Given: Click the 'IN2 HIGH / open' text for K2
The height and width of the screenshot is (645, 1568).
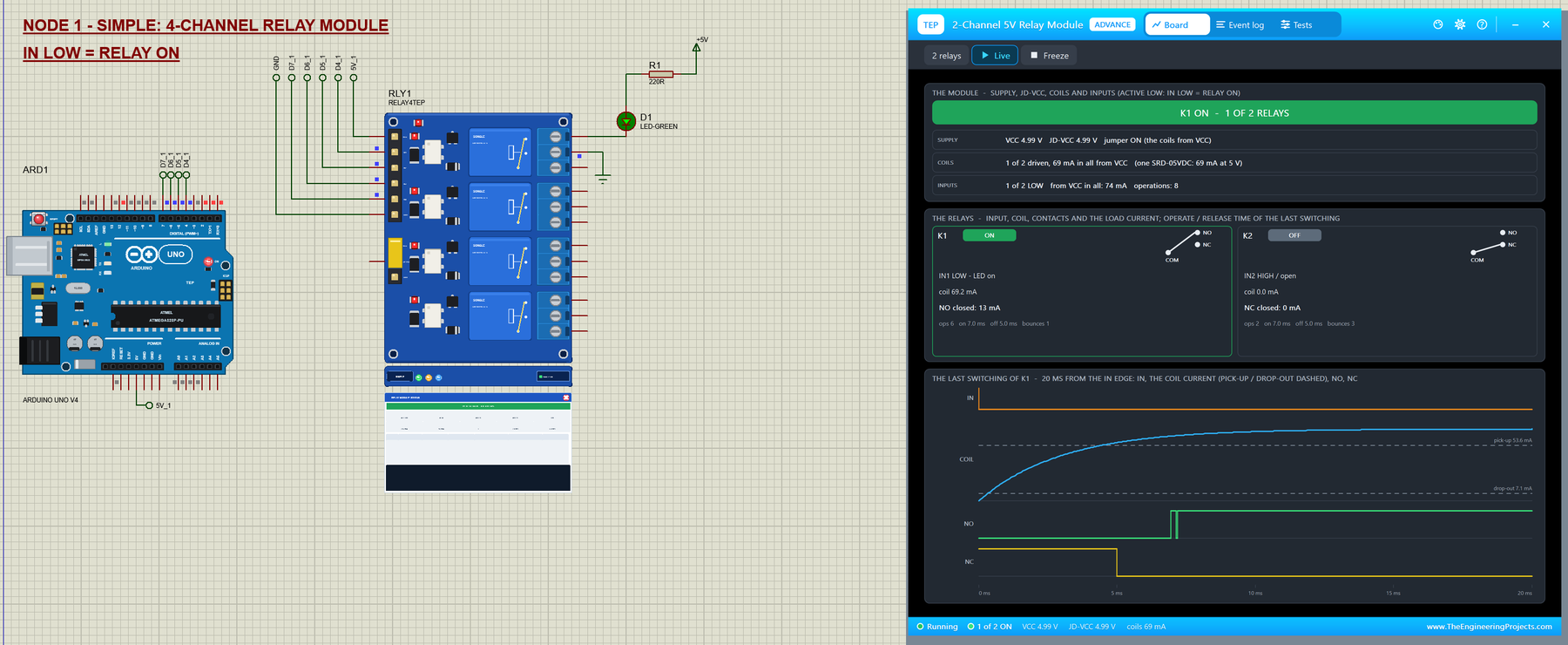Looking at the screenshot, I should [1270, 276].
